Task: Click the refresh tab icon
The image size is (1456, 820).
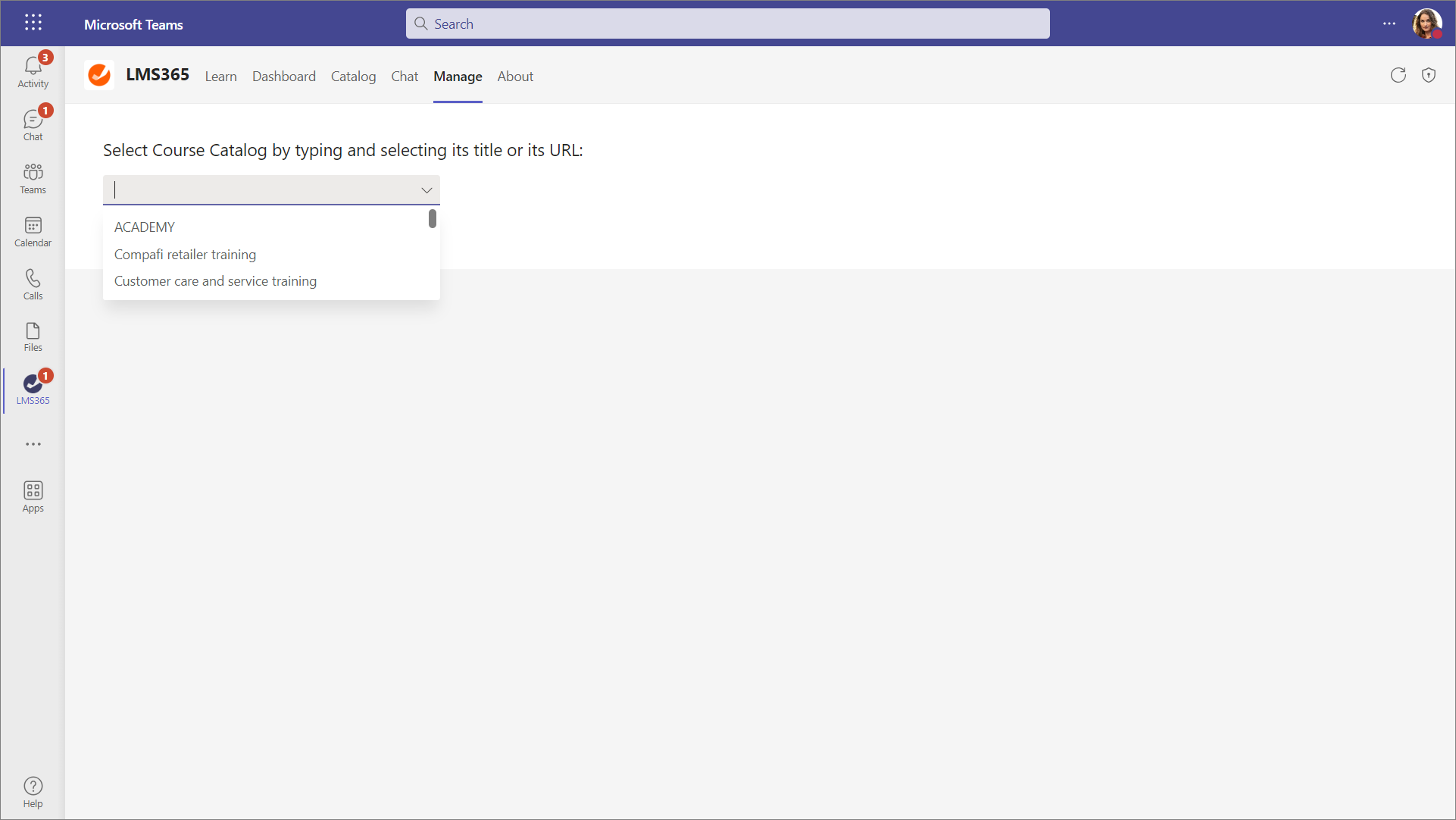Action: point(1398,75)
